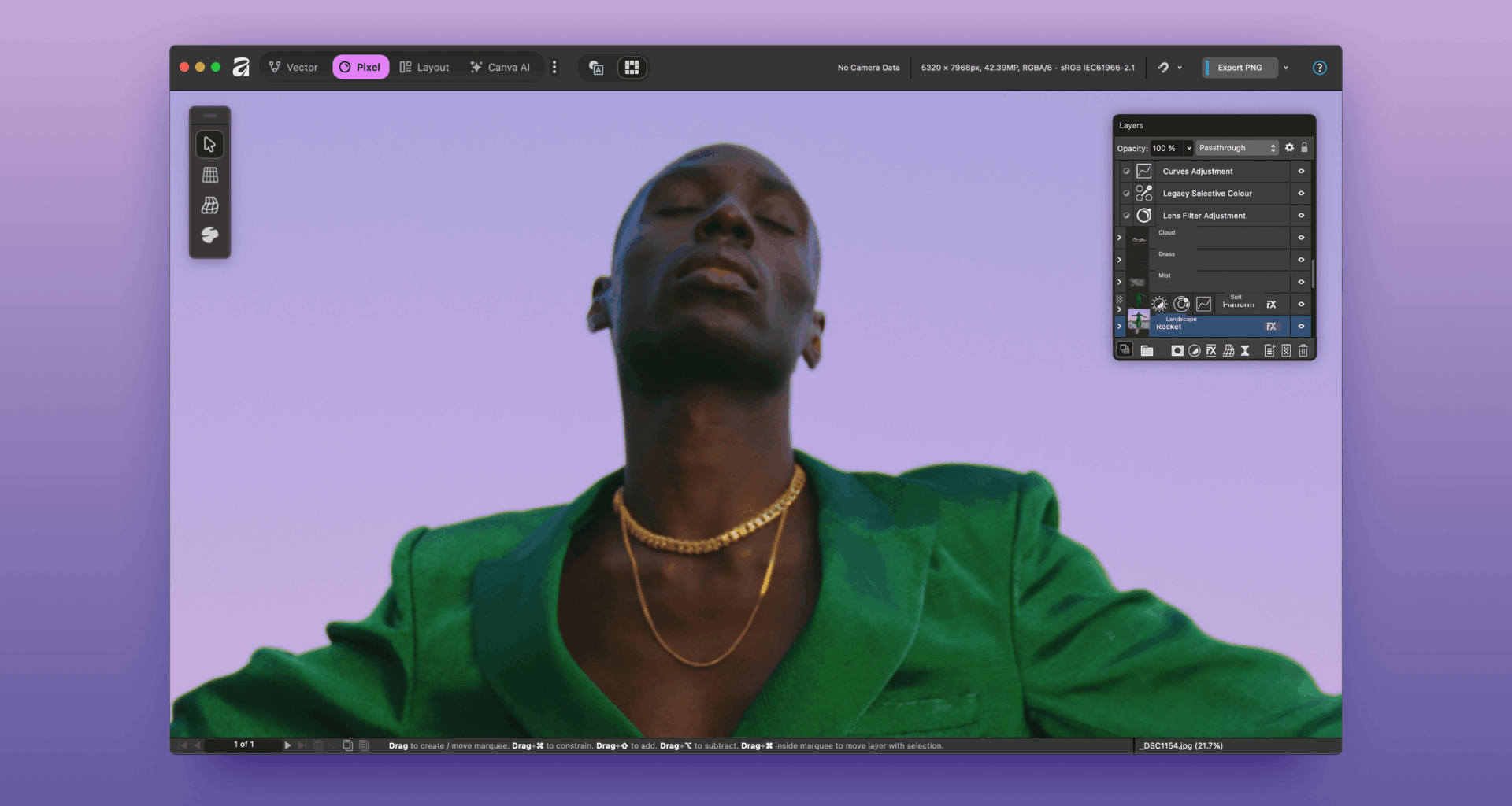Open the Export PNG options dropdown arrow
Image resolution: width=1512 pixels, height=806 pixels.
1285,68
